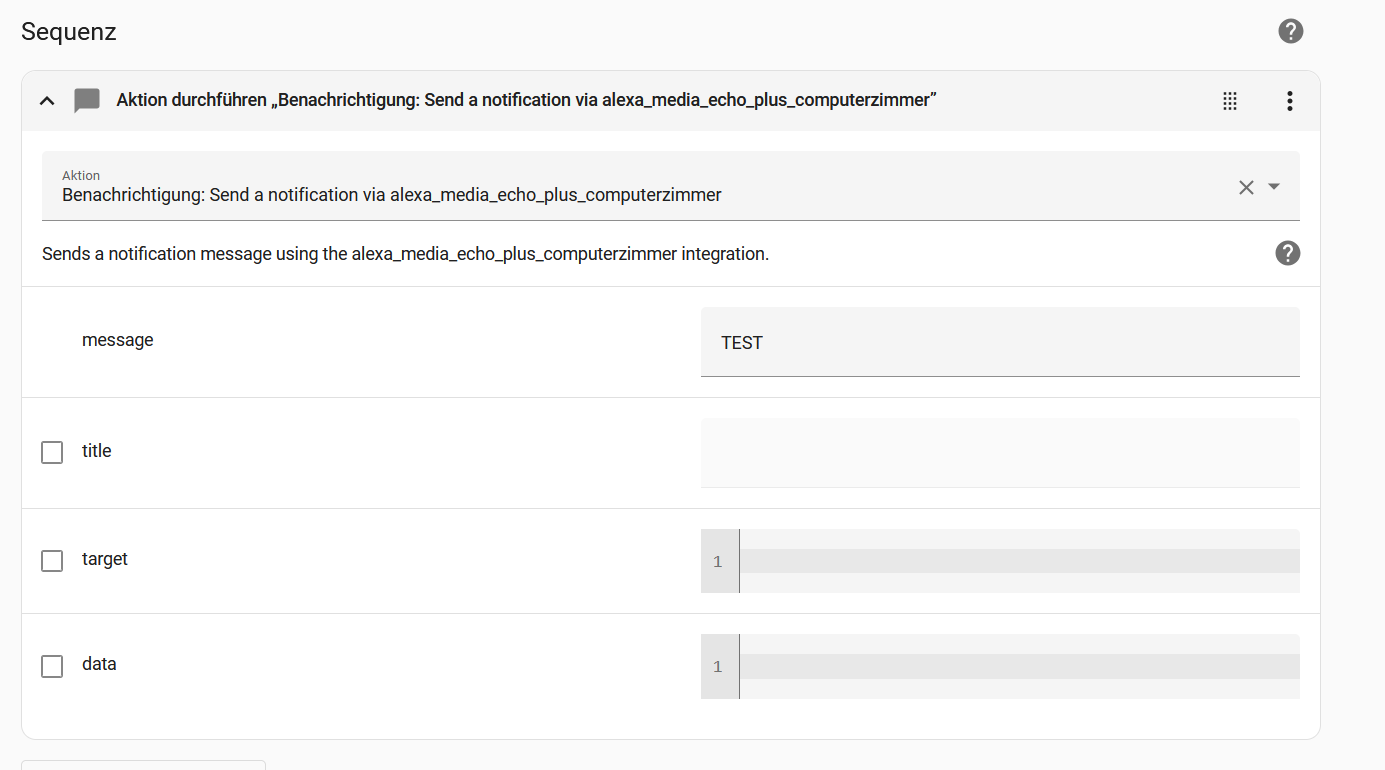Click the empty title input field
This screenshot has height=770, width=1385.
tap(1000, 452)
